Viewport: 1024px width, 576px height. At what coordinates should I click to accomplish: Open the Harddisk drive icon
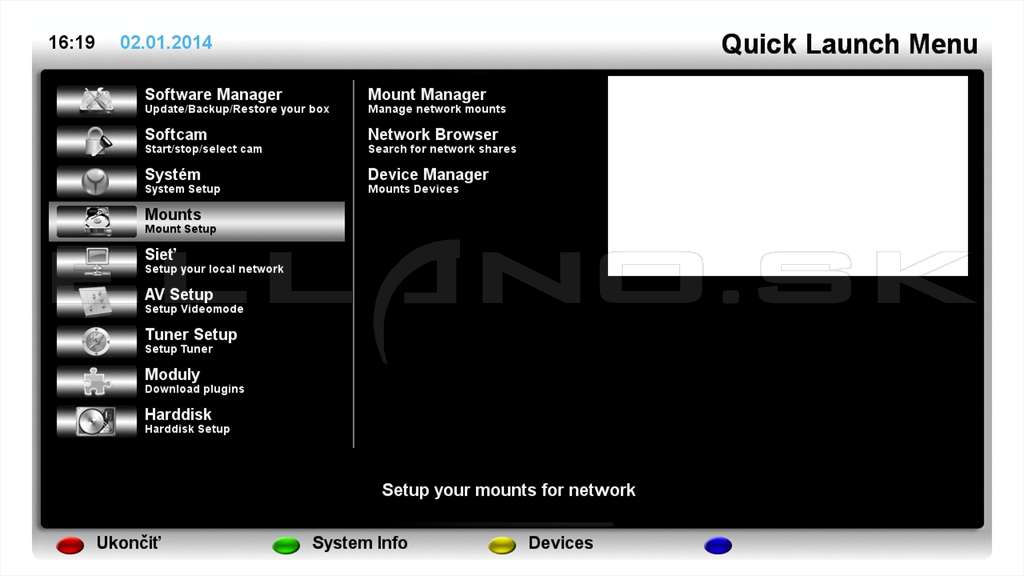point(97,421)
